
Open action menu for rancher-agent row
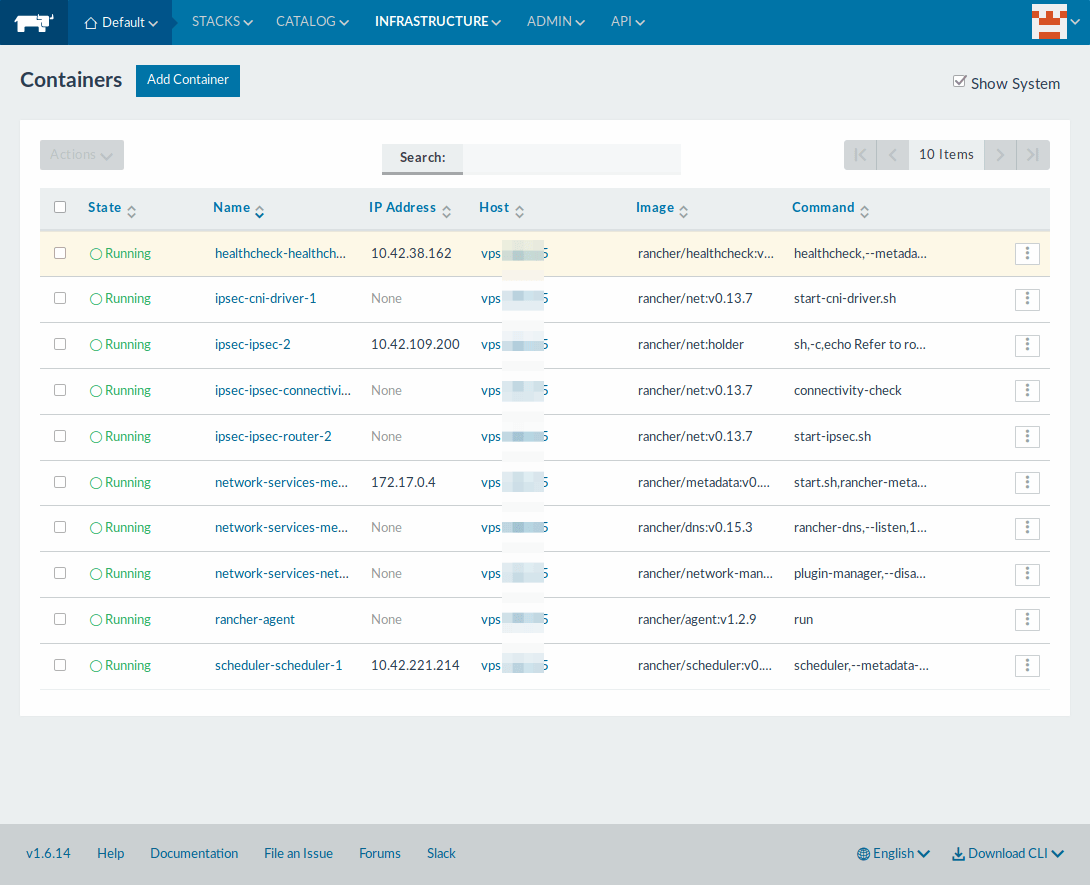pos(1027,620)
